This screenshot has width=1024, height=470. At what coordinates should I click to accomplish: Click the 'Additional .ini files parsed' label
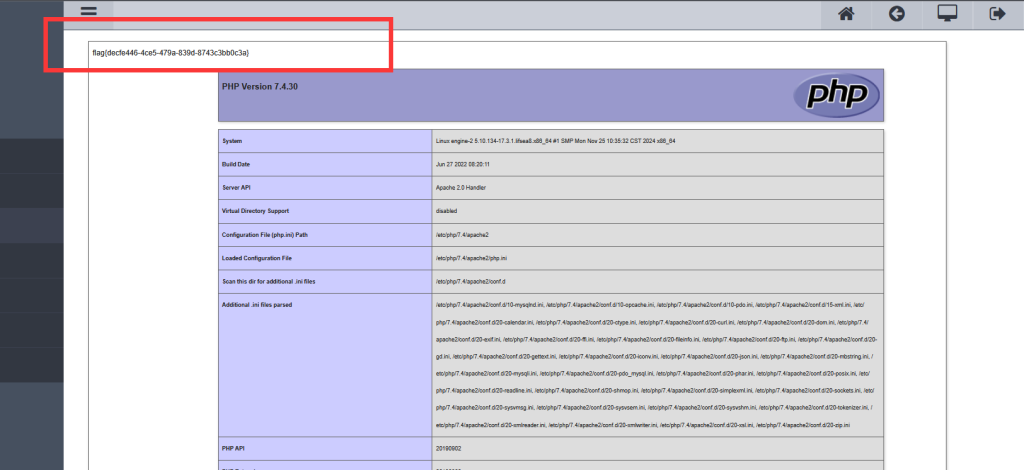pos(257,305)
